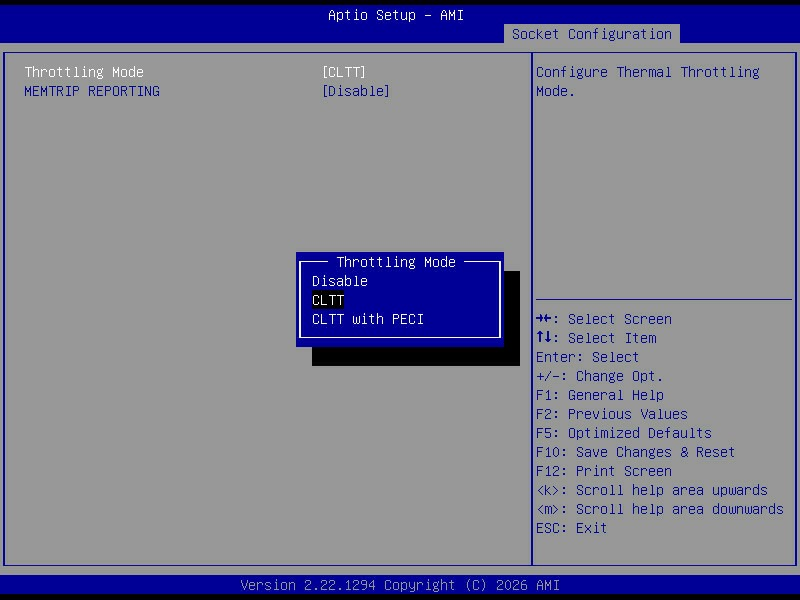Click the 'Select Item' key hint
This screenshot has width=800, height=600.
pyautogui.click(x=596, y=338)
